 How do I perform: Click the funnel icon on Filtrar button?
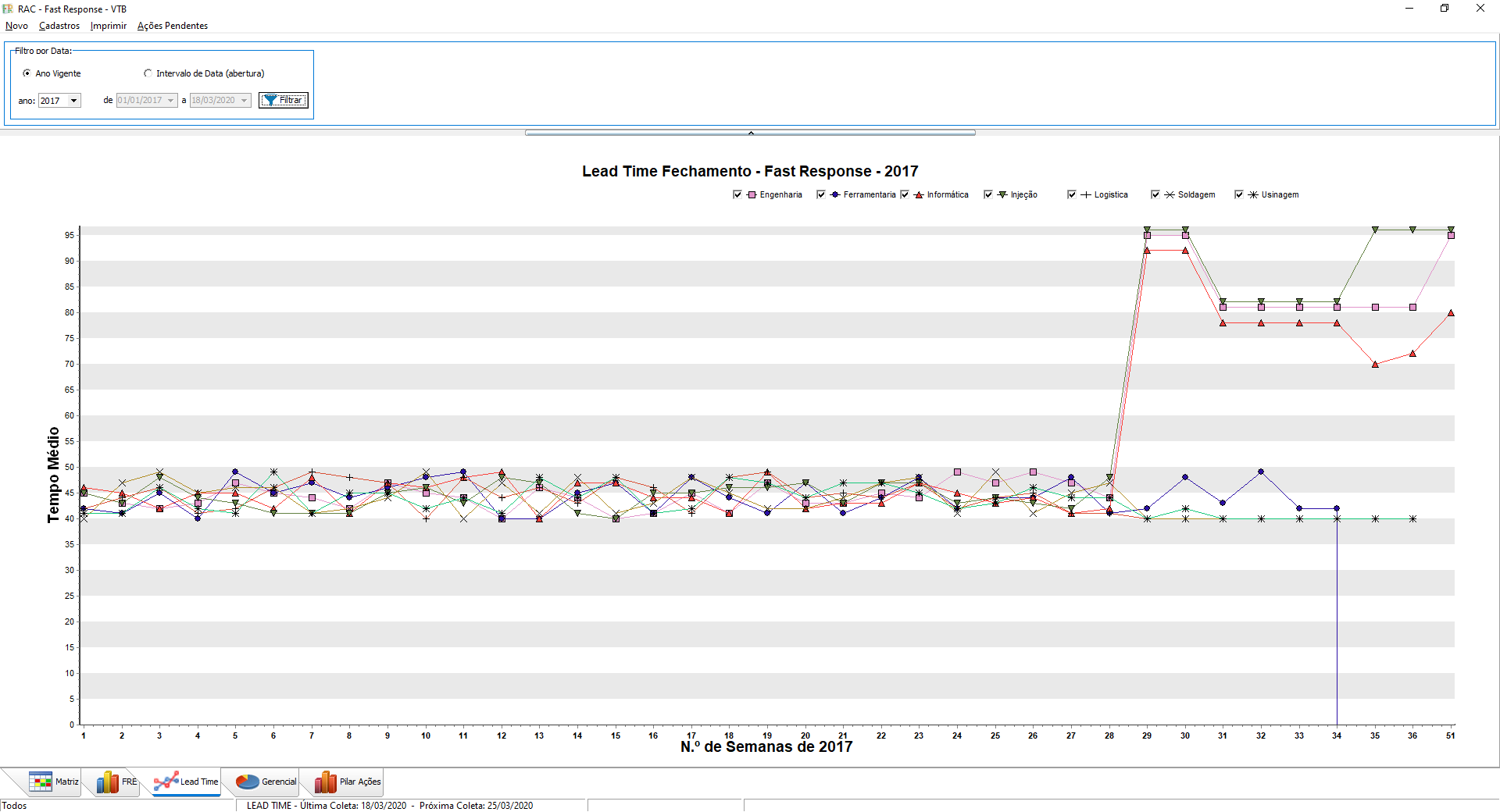[x=270, y=100]
